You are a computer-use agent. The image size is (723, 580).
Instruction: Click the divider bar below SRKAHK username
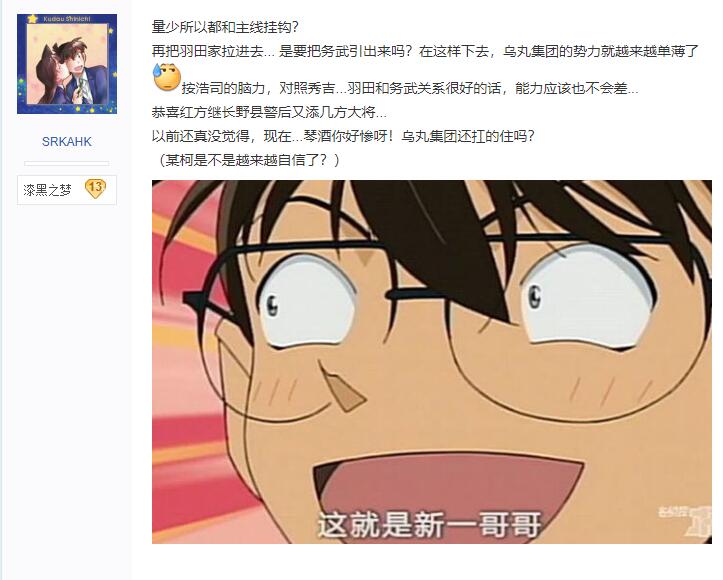point(67,163)
